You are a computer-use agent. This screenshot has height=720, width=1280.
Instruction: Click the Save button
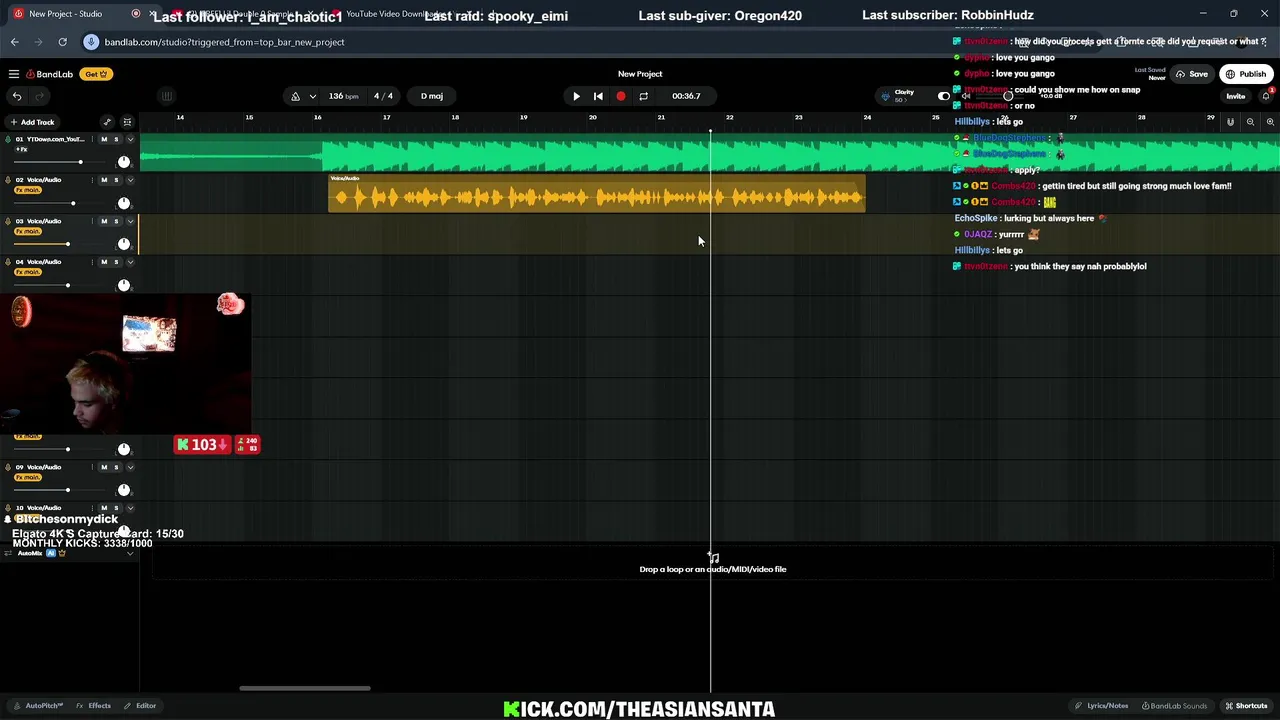click(1192, 74)
